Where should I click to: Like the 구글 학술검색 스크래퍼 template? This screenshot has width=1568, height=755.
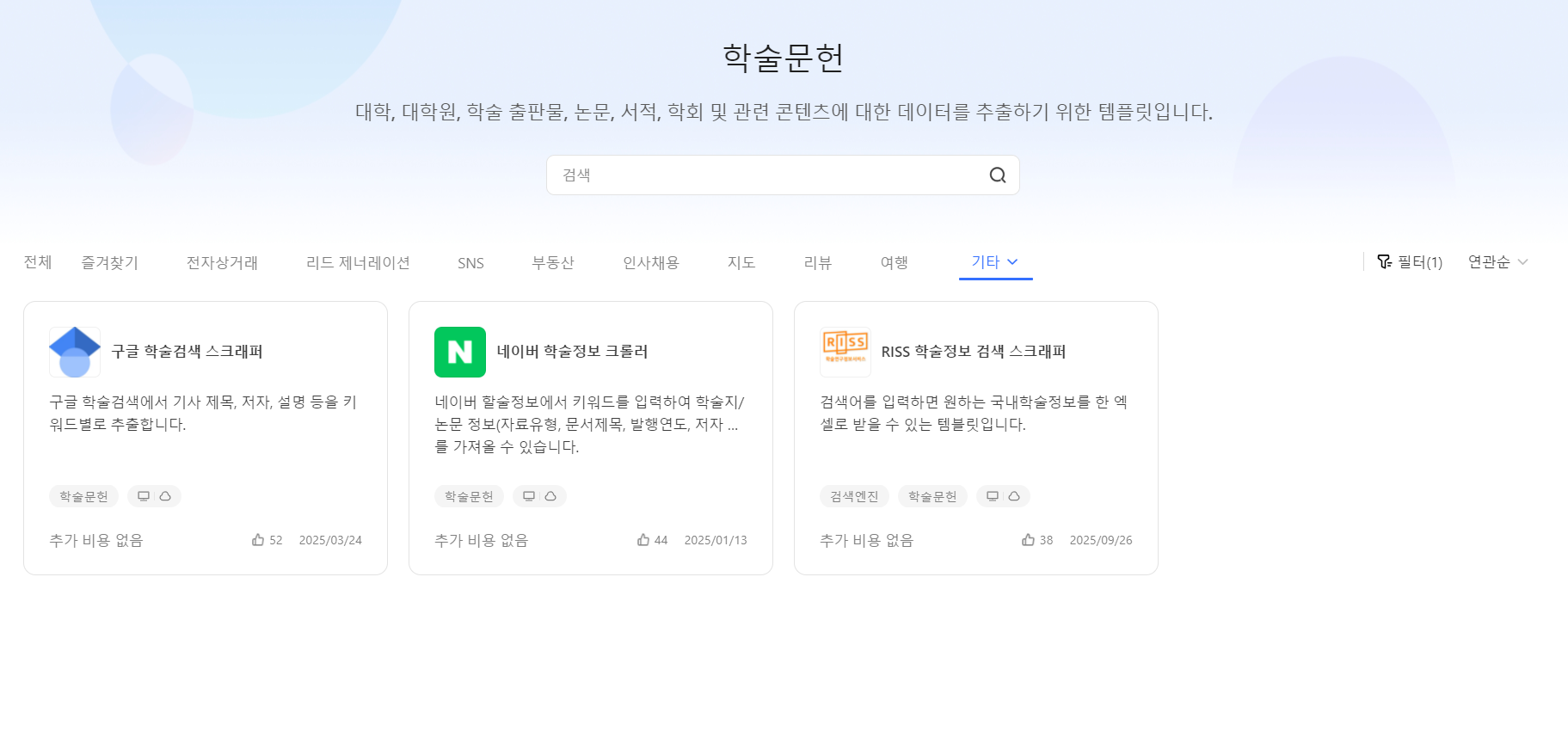point(258,540)
